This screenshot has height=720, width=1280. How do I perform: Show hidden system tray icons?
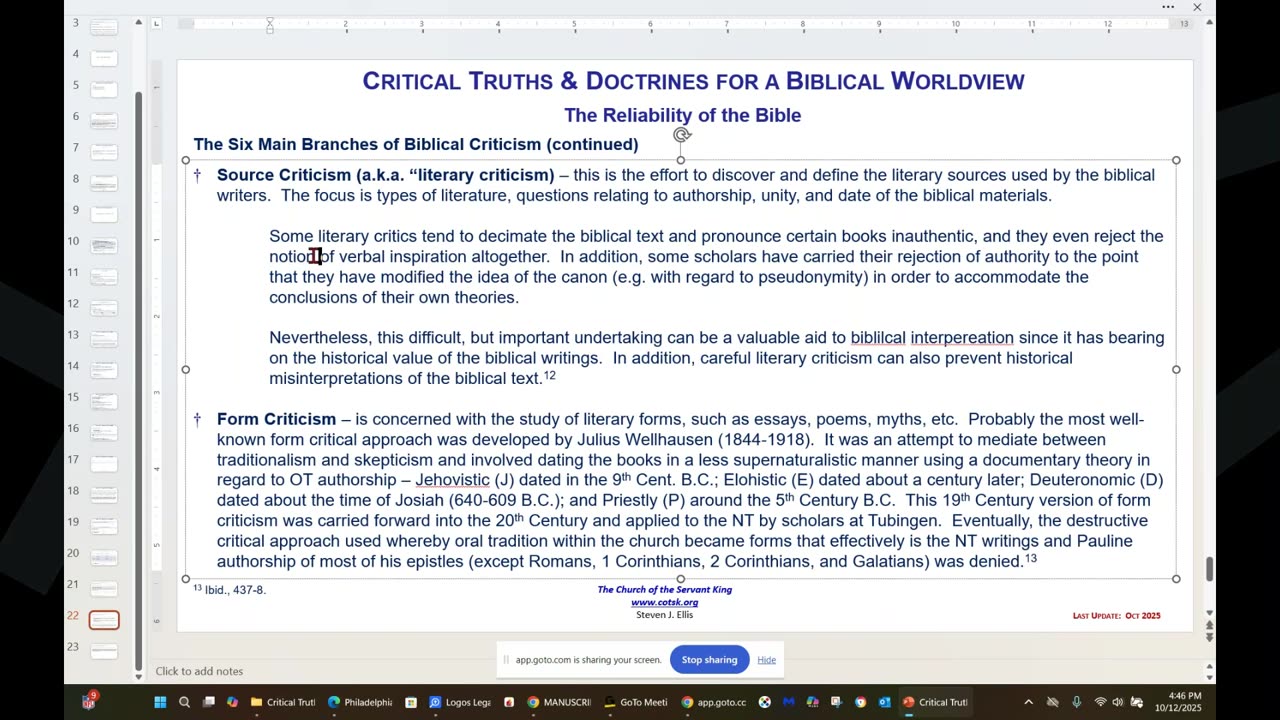pyautogui.click(x=1028, y=702)
